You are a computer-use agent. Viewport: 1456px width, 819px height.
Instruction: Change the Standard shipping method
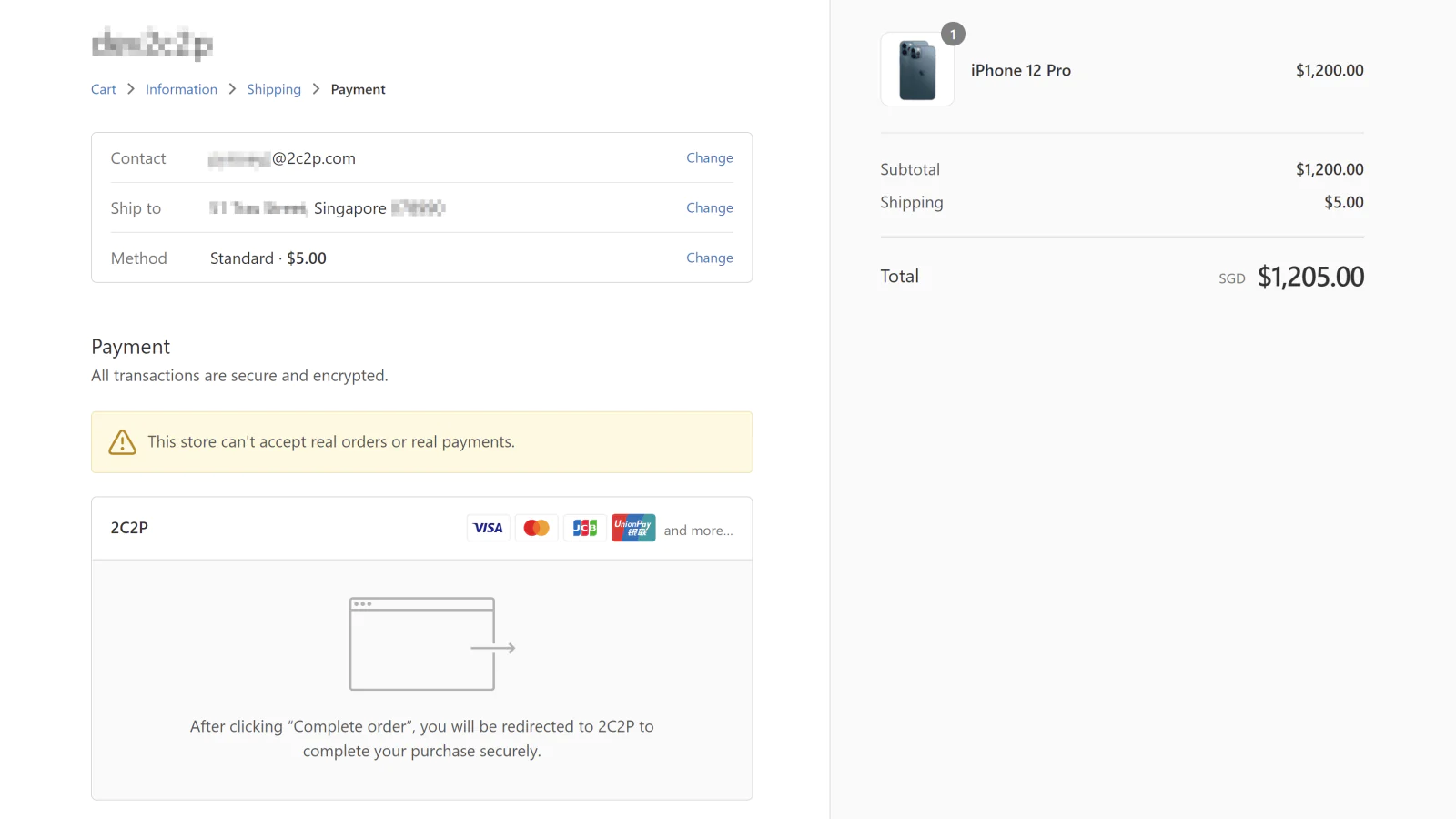tap(709, 258)
